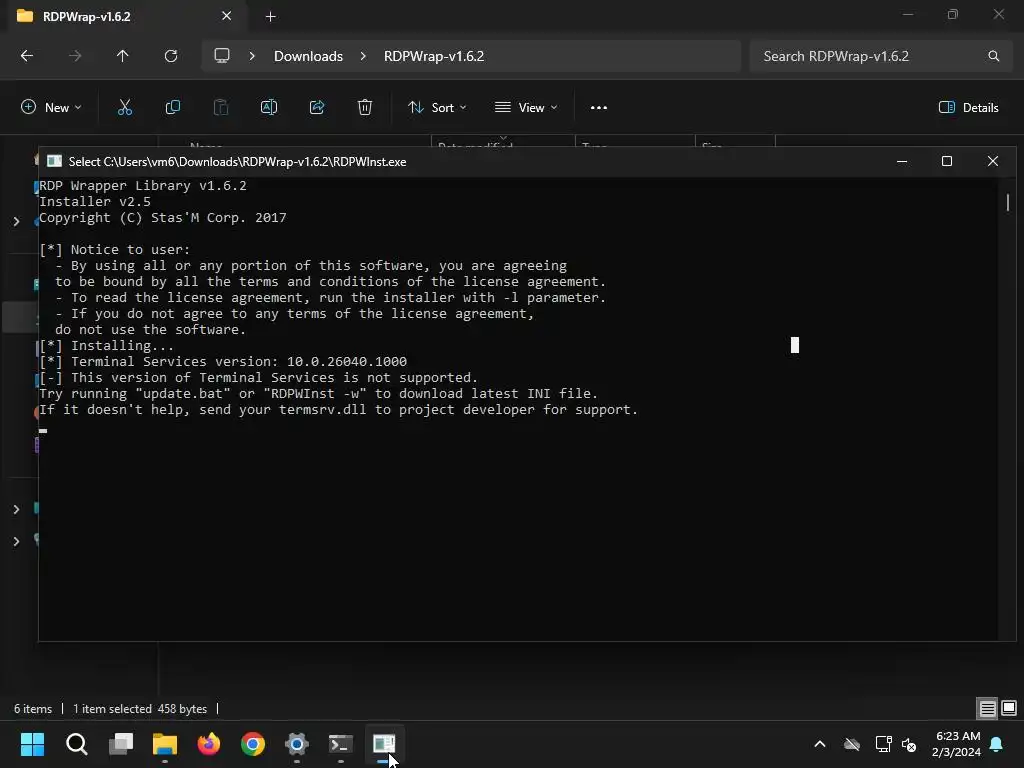
Task: Select RDPWInst console taskbar icon
Action: tap(384, 744)
